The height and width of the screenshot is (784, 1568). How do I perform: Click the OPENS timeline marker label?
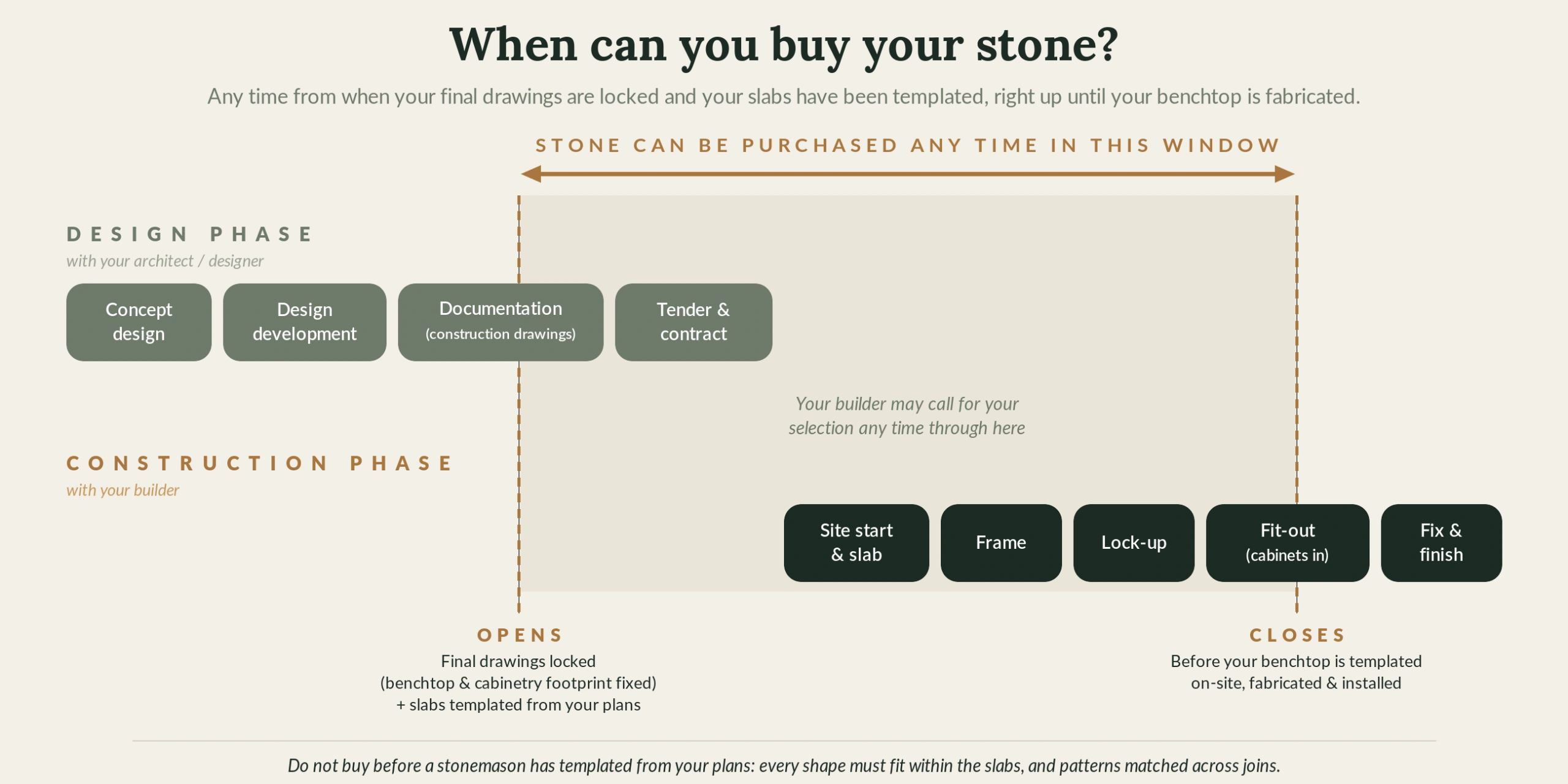[x=519, y=635]
